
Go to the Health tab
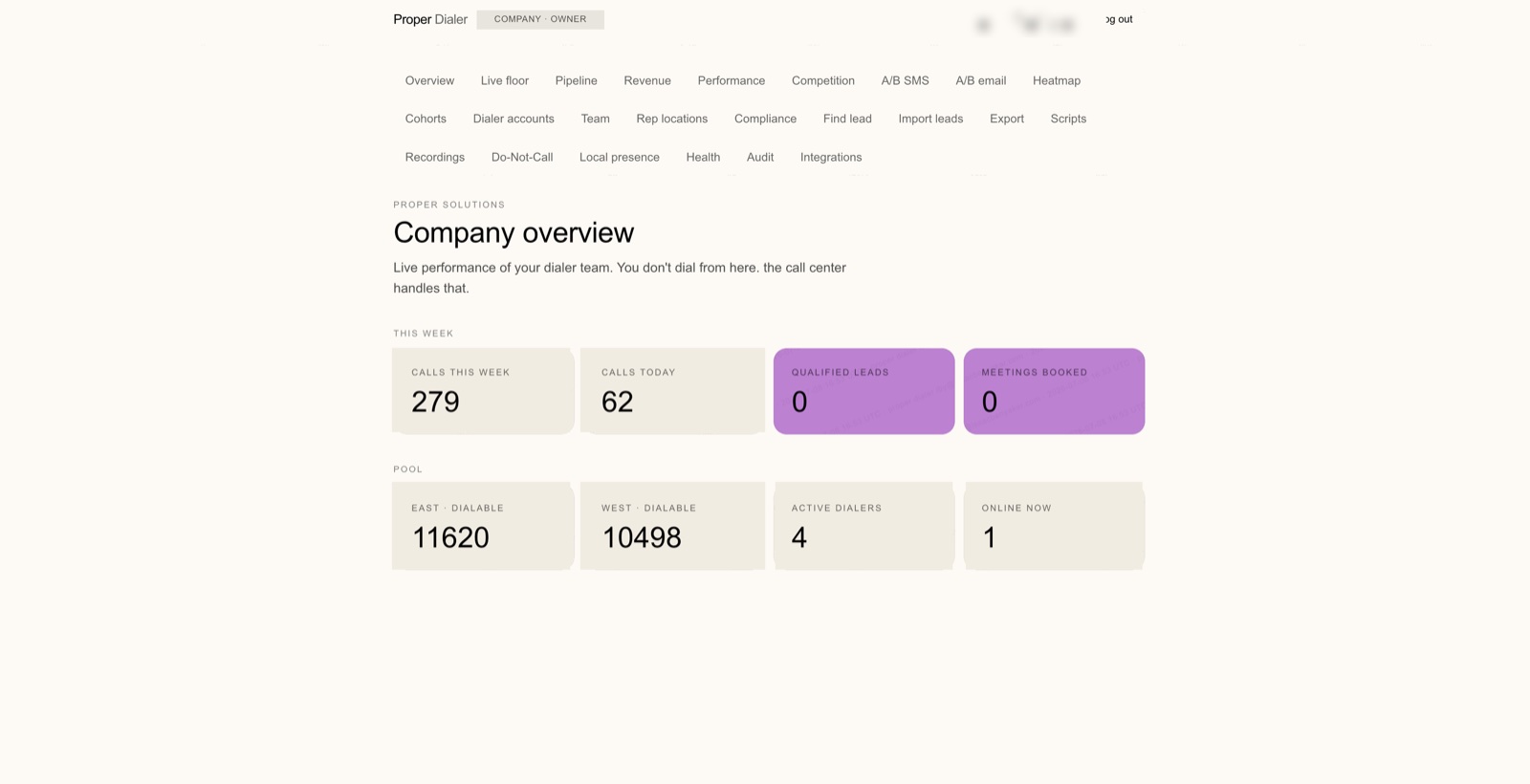(703, 157)
